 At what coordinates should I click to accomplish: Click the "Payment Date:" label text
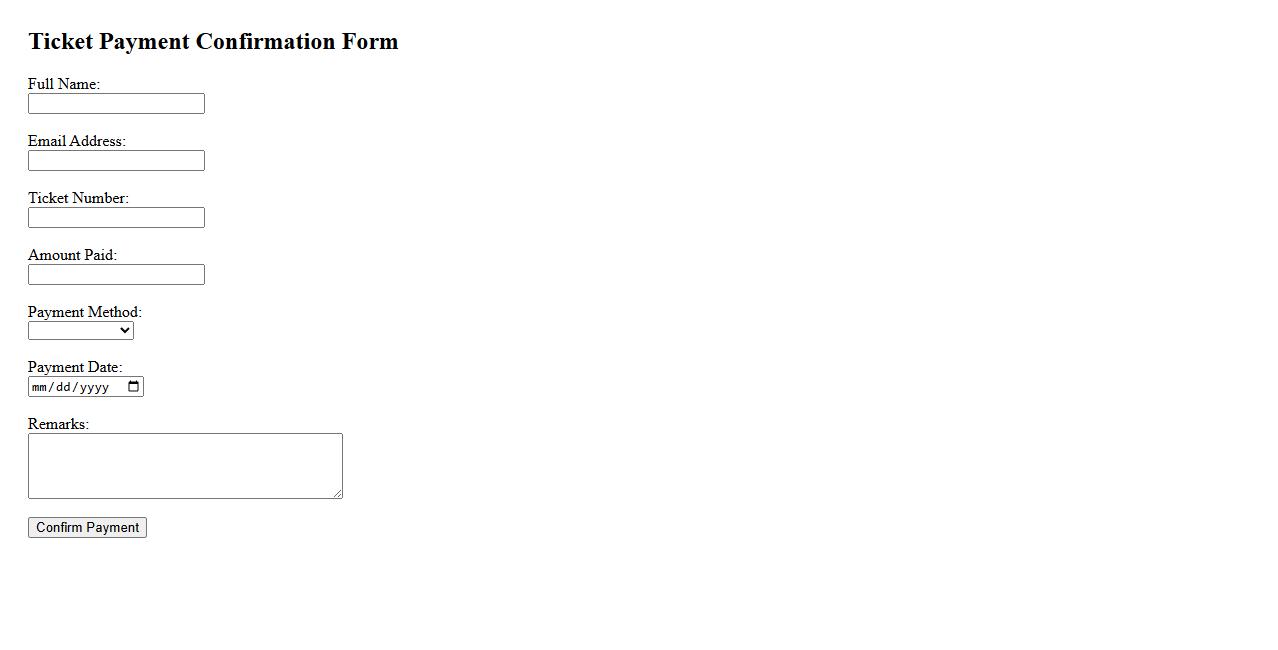tap(75, 367)
